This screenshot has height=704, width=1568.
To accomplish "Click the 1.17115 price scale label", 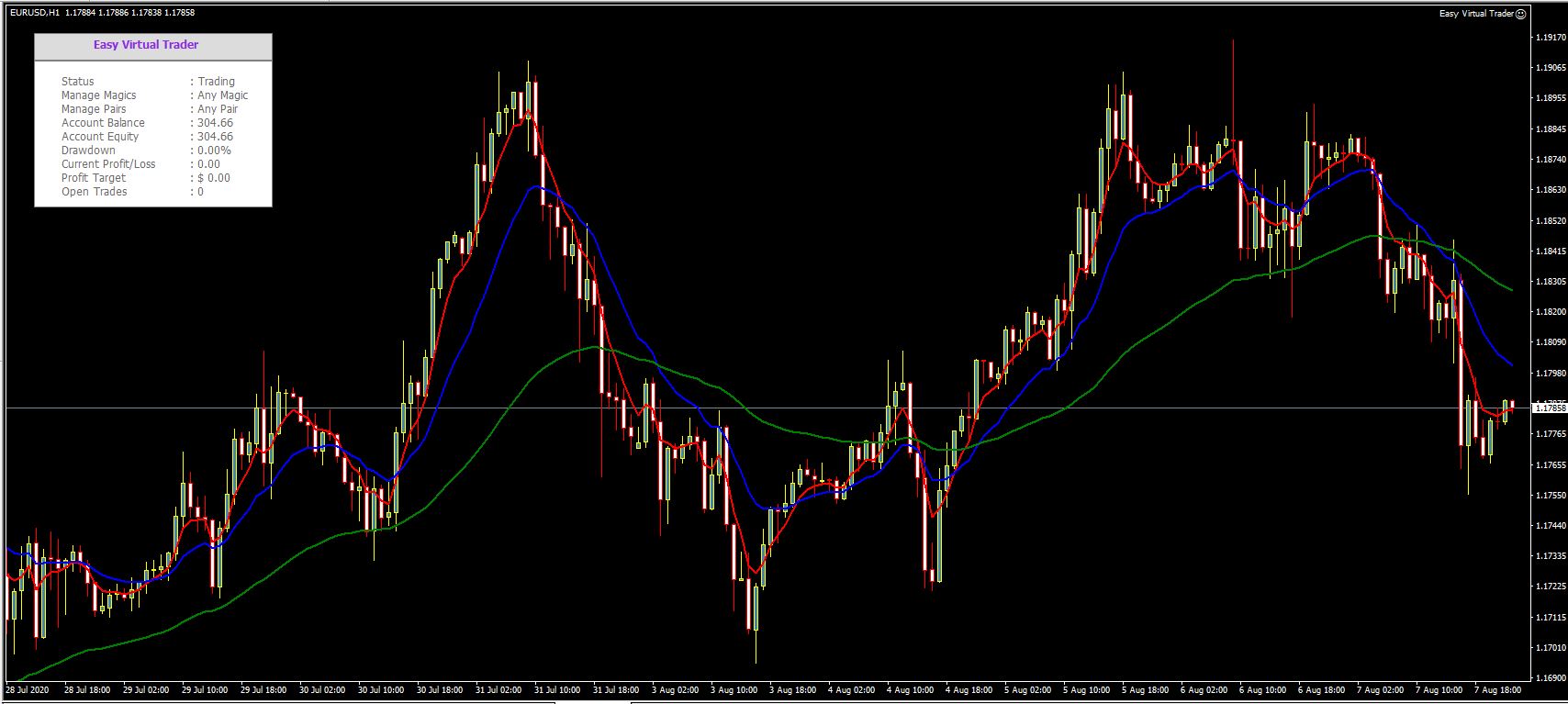I will [1550, 618].
